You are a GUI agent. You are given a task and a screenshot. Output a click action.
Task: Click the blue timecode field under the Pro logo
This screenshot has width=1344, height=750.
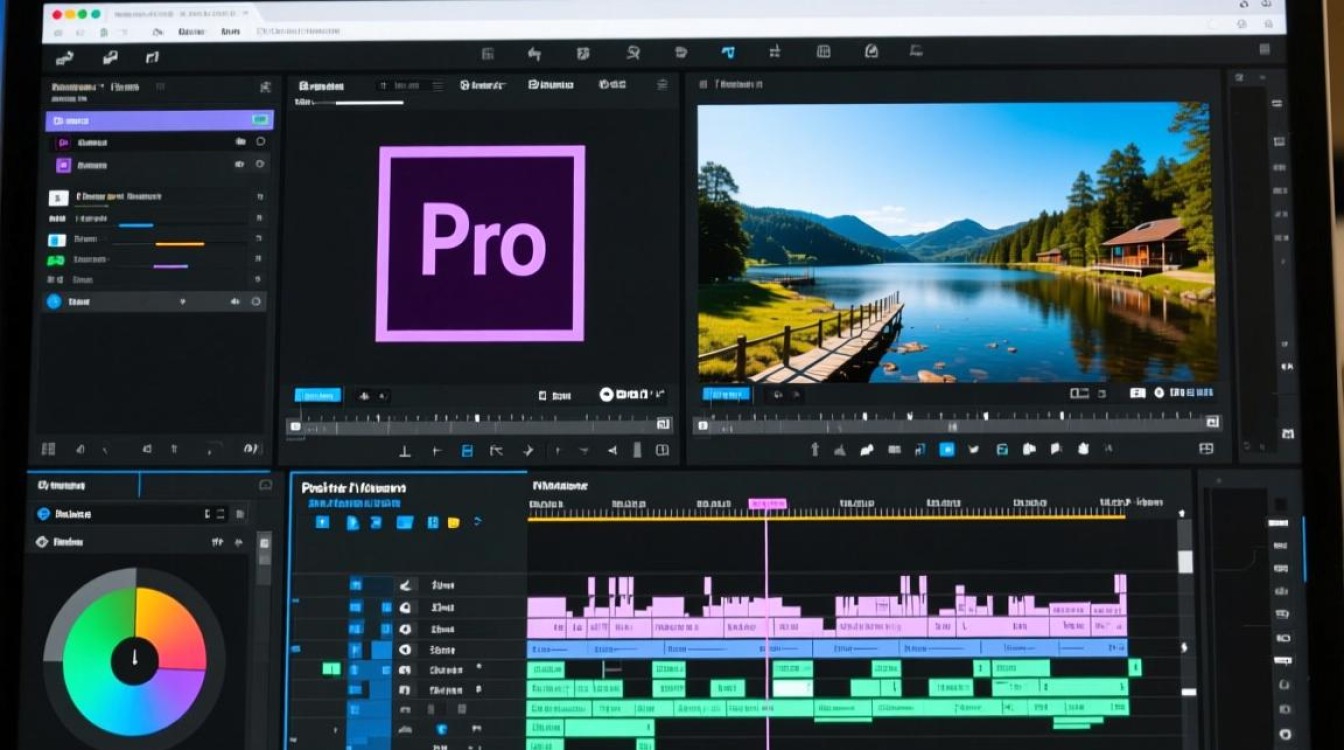(318, 395)
